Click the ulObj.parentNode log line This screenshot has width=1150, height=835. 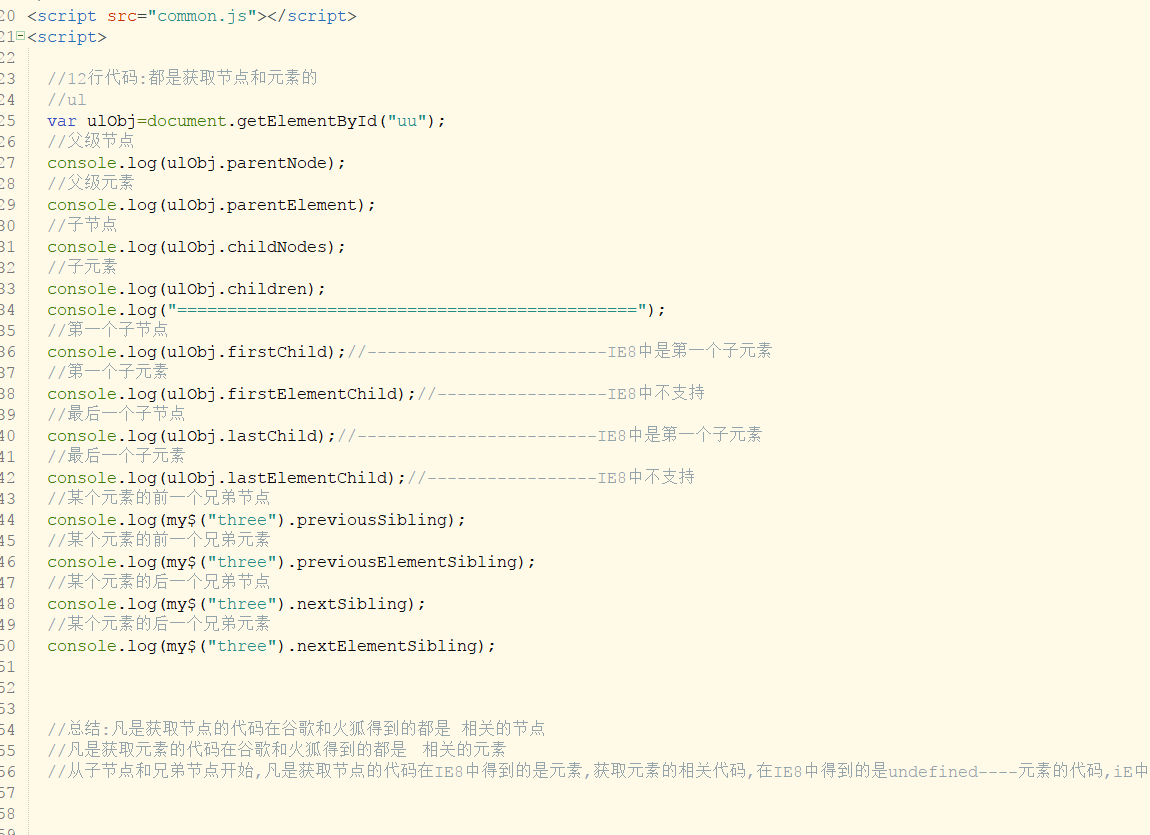[196, 163]
